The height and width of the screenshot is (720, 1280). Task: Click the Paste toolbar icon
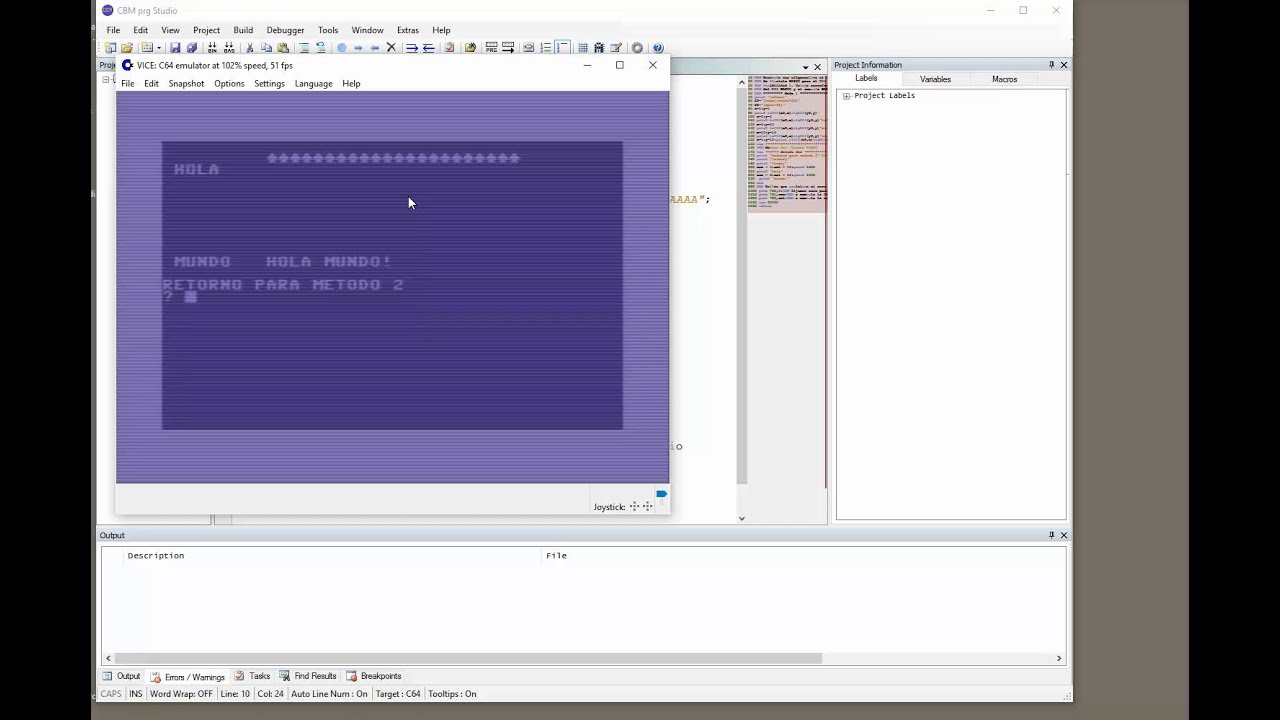click(283, 48)
